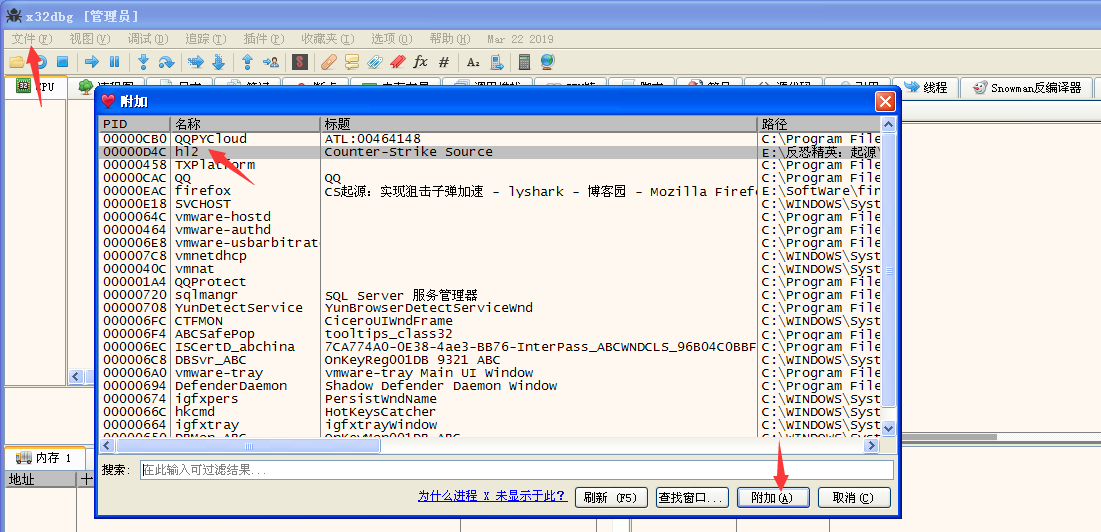Select the firefox process row
Screen dimensions: 1101x532
tap(490, 191)
